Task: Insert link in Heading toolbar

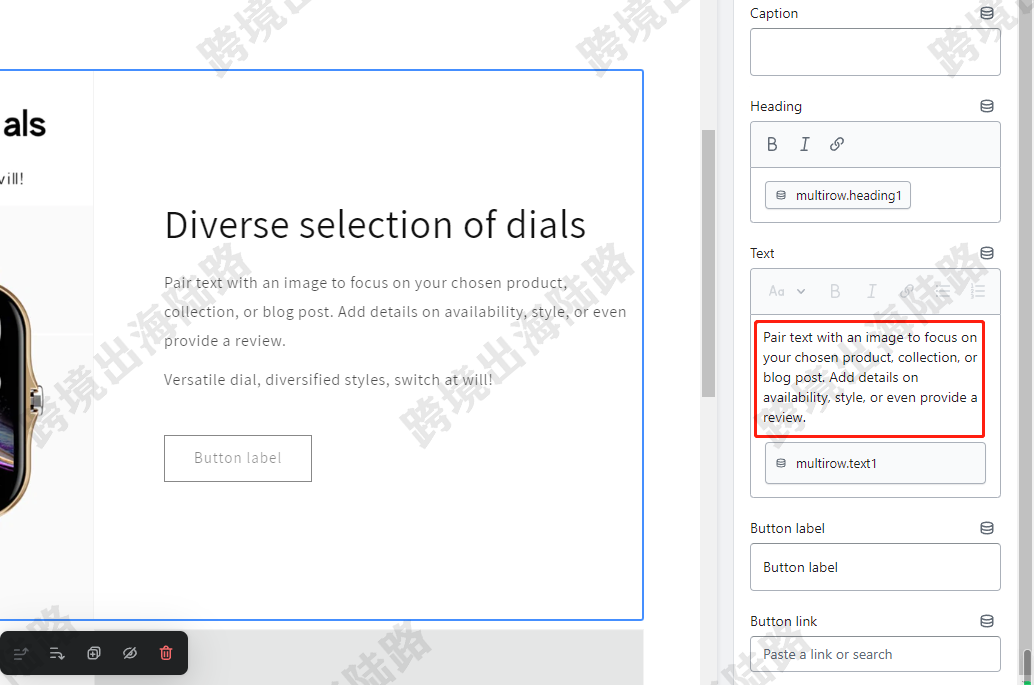Action: [x=837, y=144]
